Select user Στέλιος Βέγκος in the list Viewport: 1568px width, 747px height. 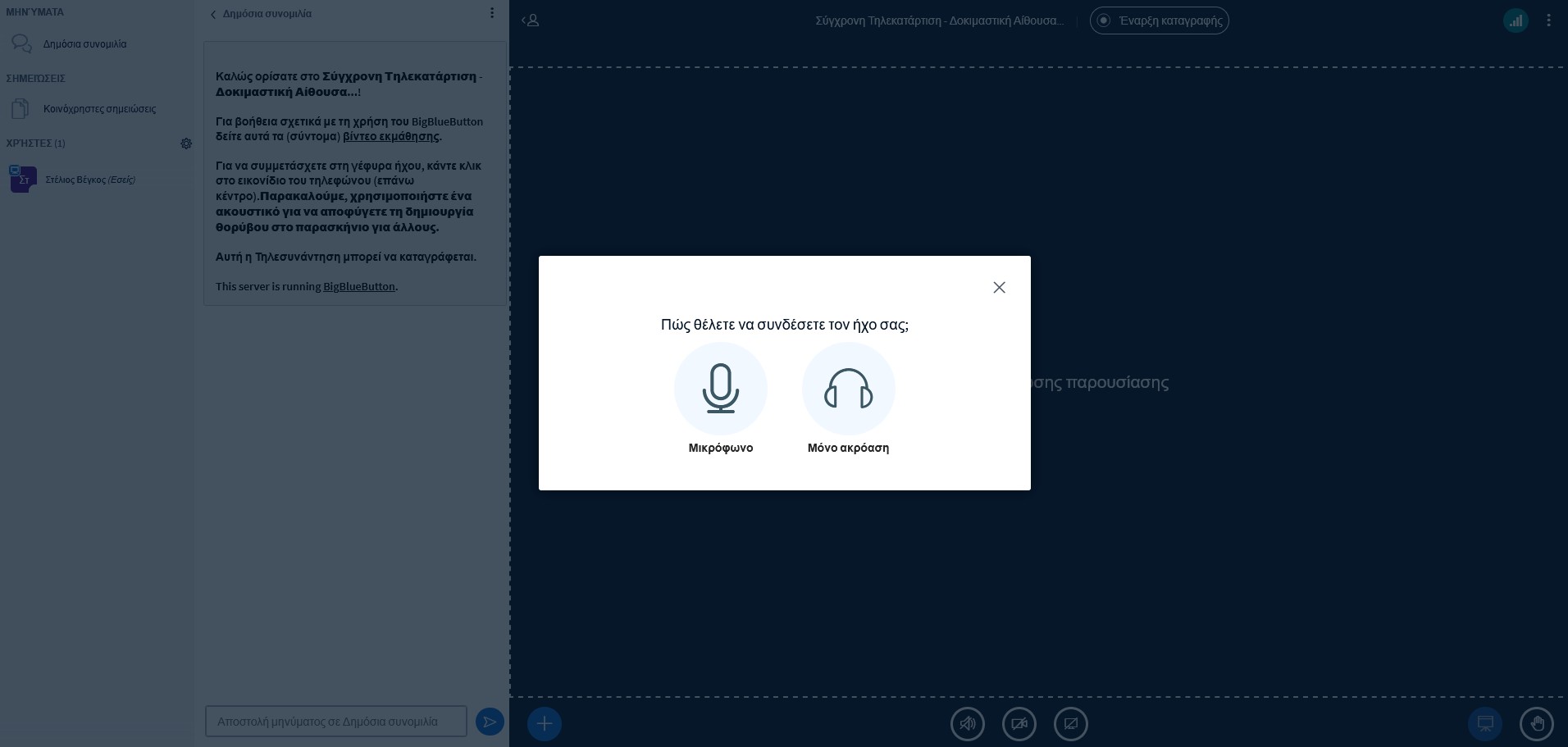tap(90, 180)
